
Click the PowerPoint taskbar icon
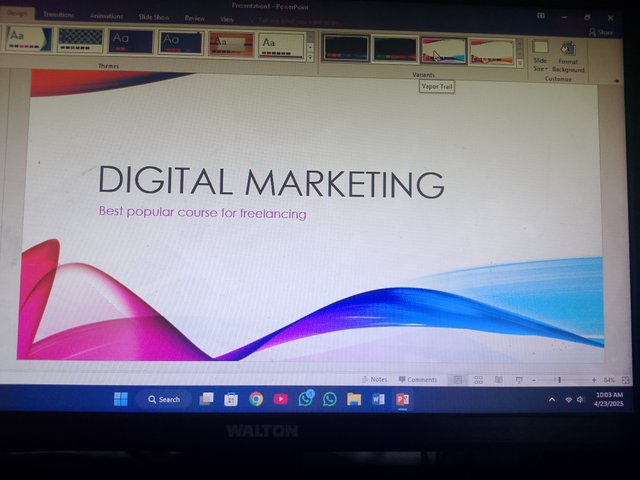click(402, 399)
